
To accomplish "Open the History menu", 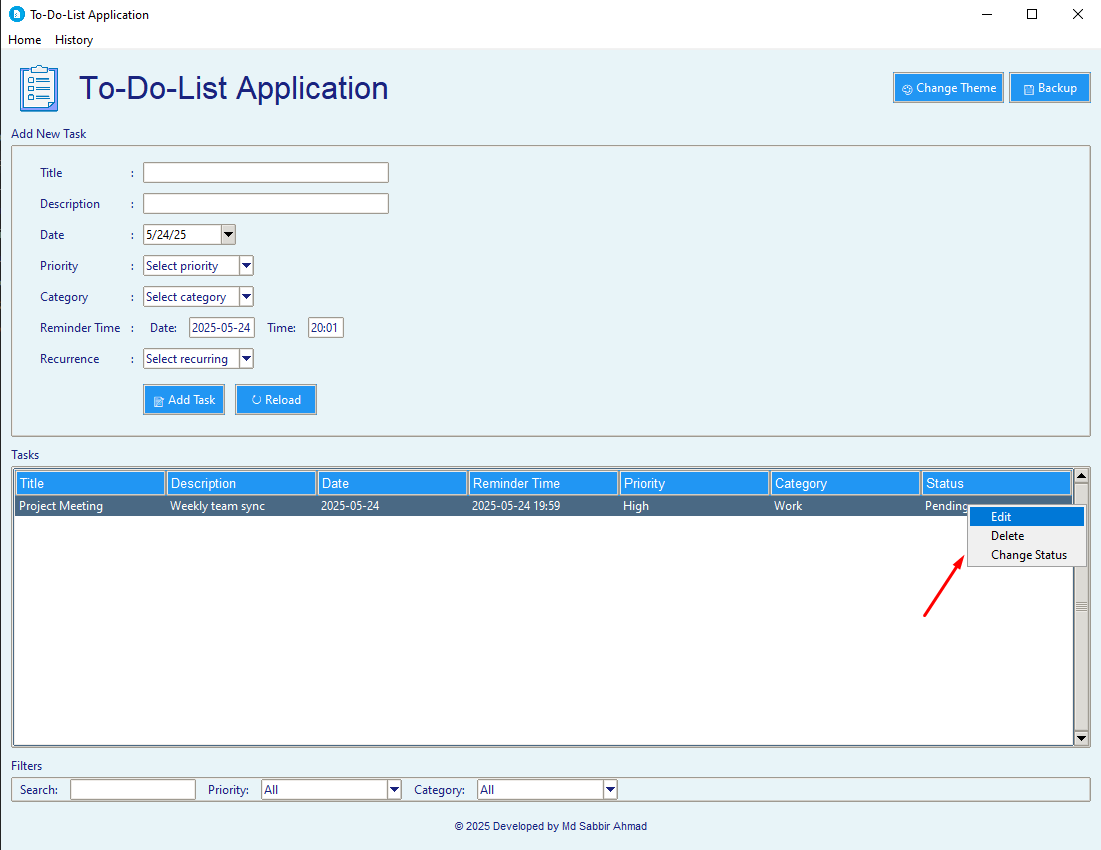I will click(x=74, y=40).
